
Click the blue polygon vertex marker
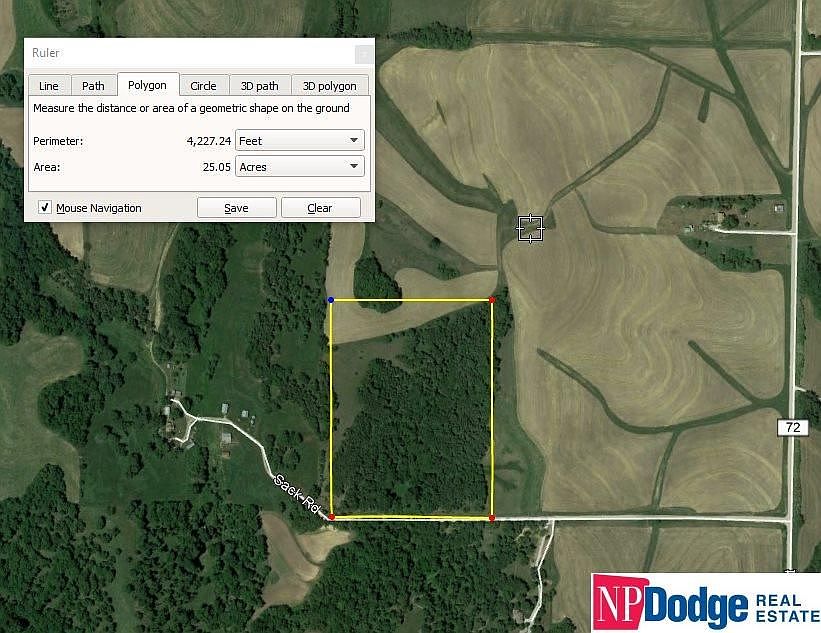[330, 299]
